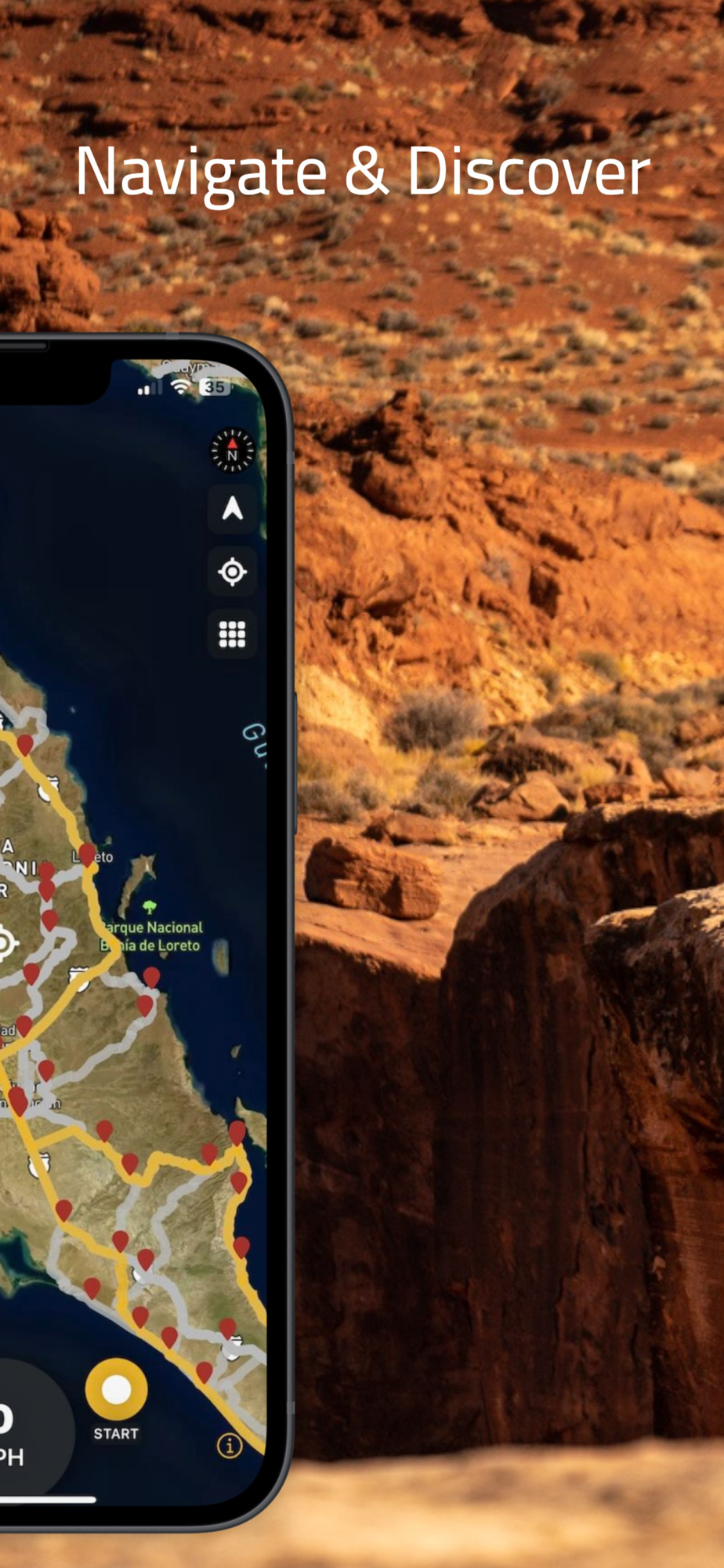
Task: Tap the yellow START record button
Action: (116, 1390)
